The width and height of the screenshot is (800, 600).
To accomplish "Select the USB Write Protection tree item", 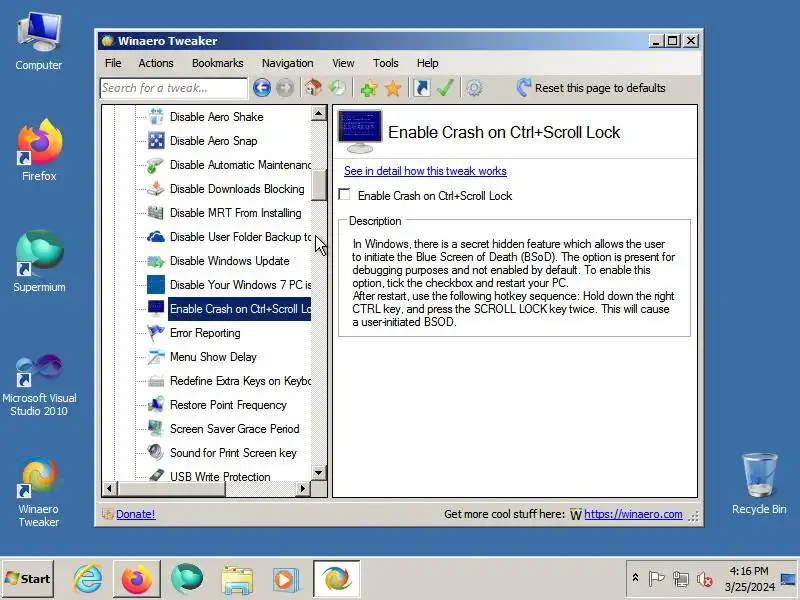I will [x=220, y=477].
